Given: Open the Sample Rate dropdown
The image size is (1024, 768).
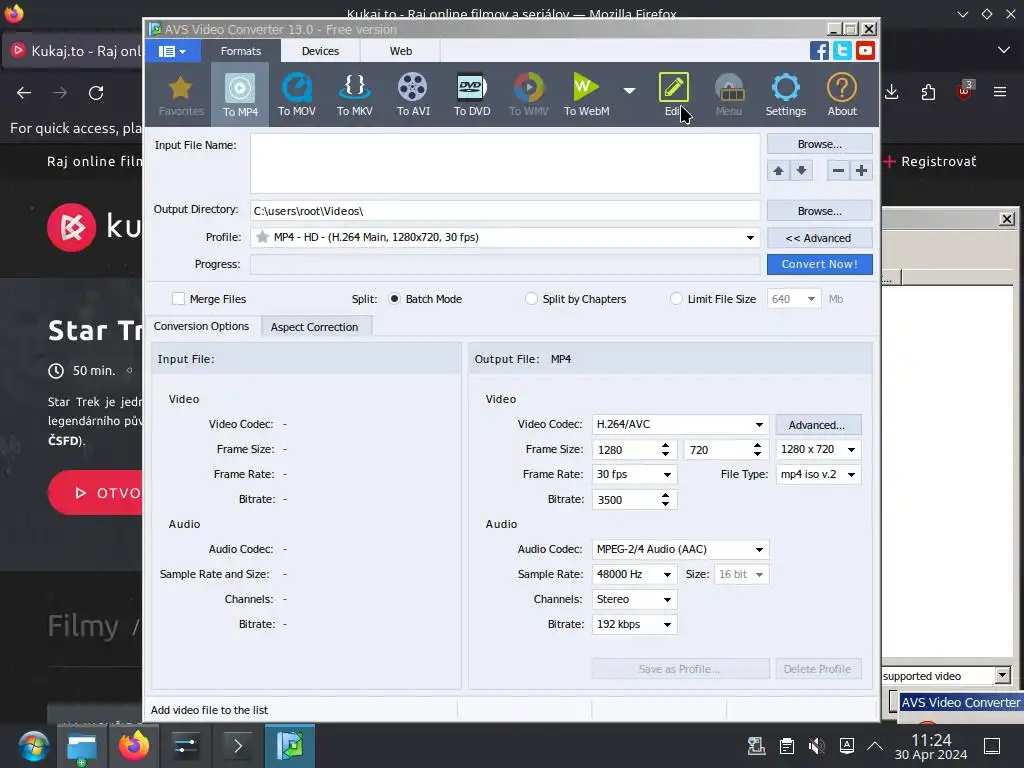Looking at the screenshot, I should click(667, 575).
